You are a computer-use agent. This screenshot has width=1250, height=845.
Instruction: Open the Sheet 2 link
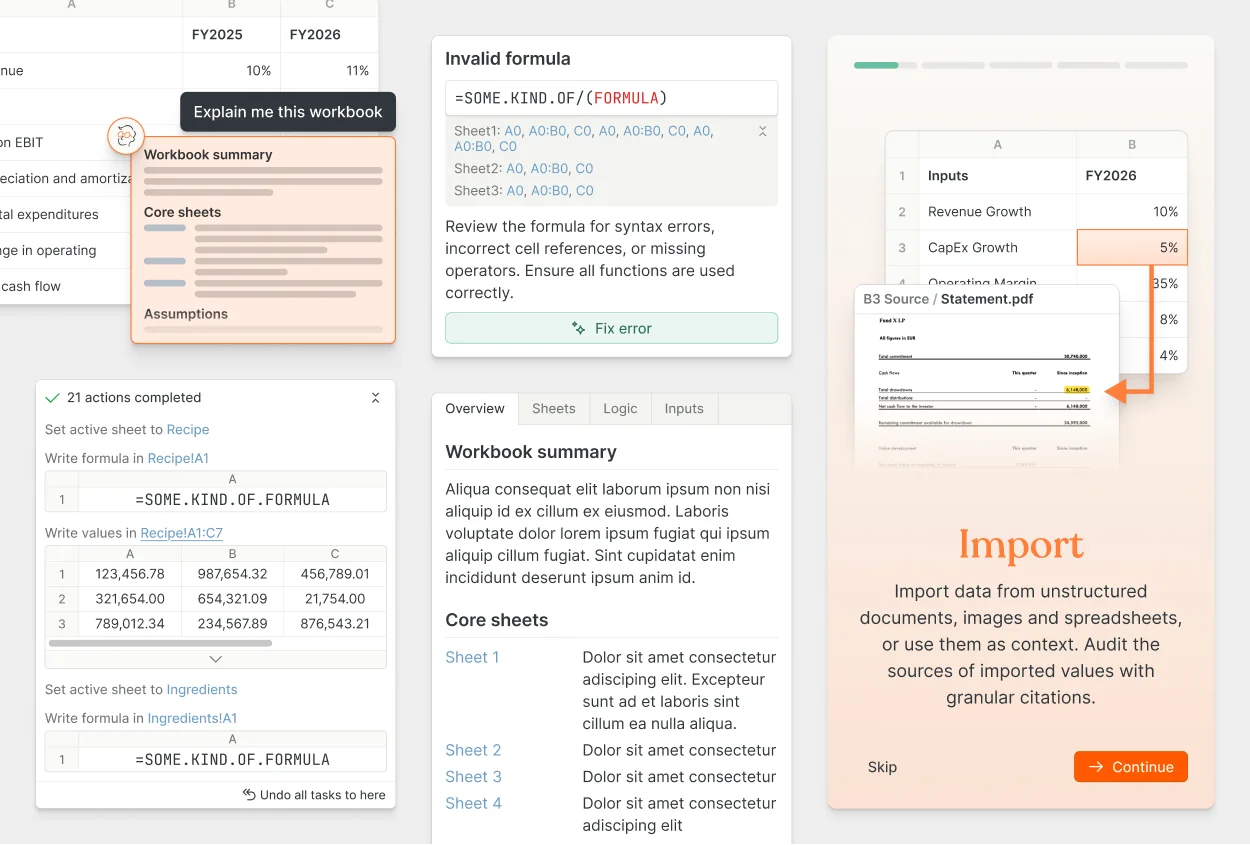click(473, 751)
